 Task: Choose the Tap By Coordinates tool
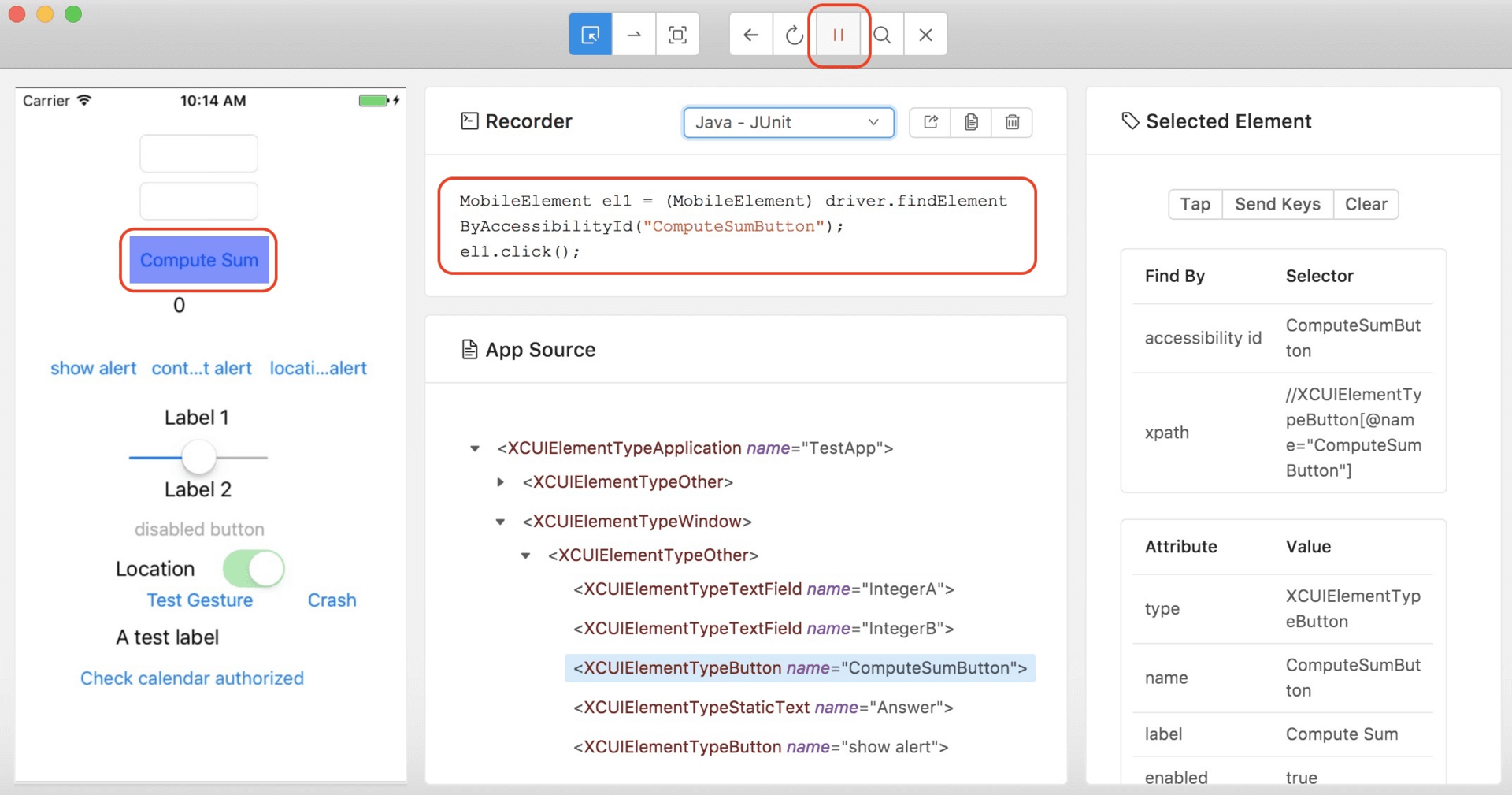pyautogui.click(x=677, y=35)
